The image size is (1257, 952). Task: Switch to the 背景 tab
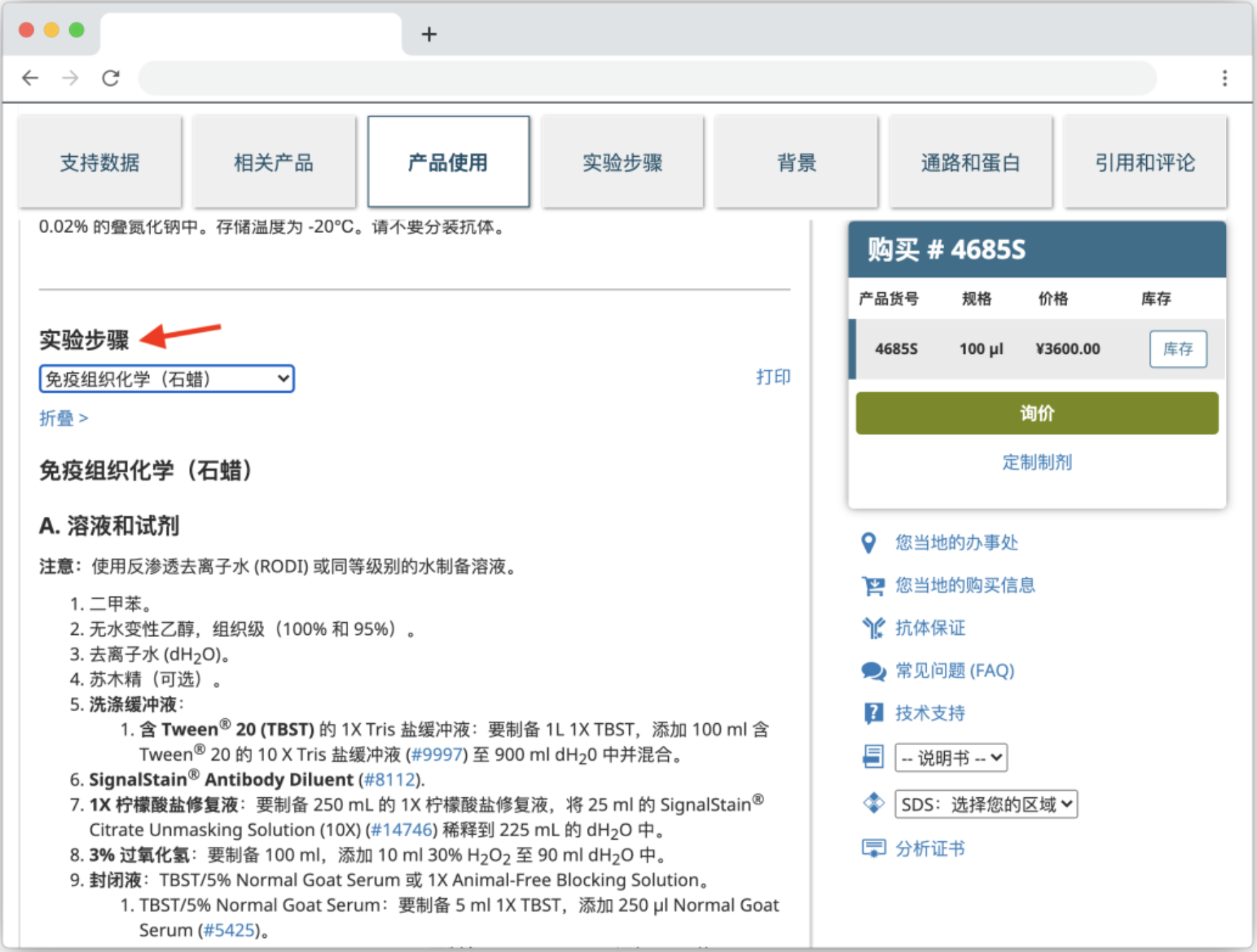click(796, 161)
